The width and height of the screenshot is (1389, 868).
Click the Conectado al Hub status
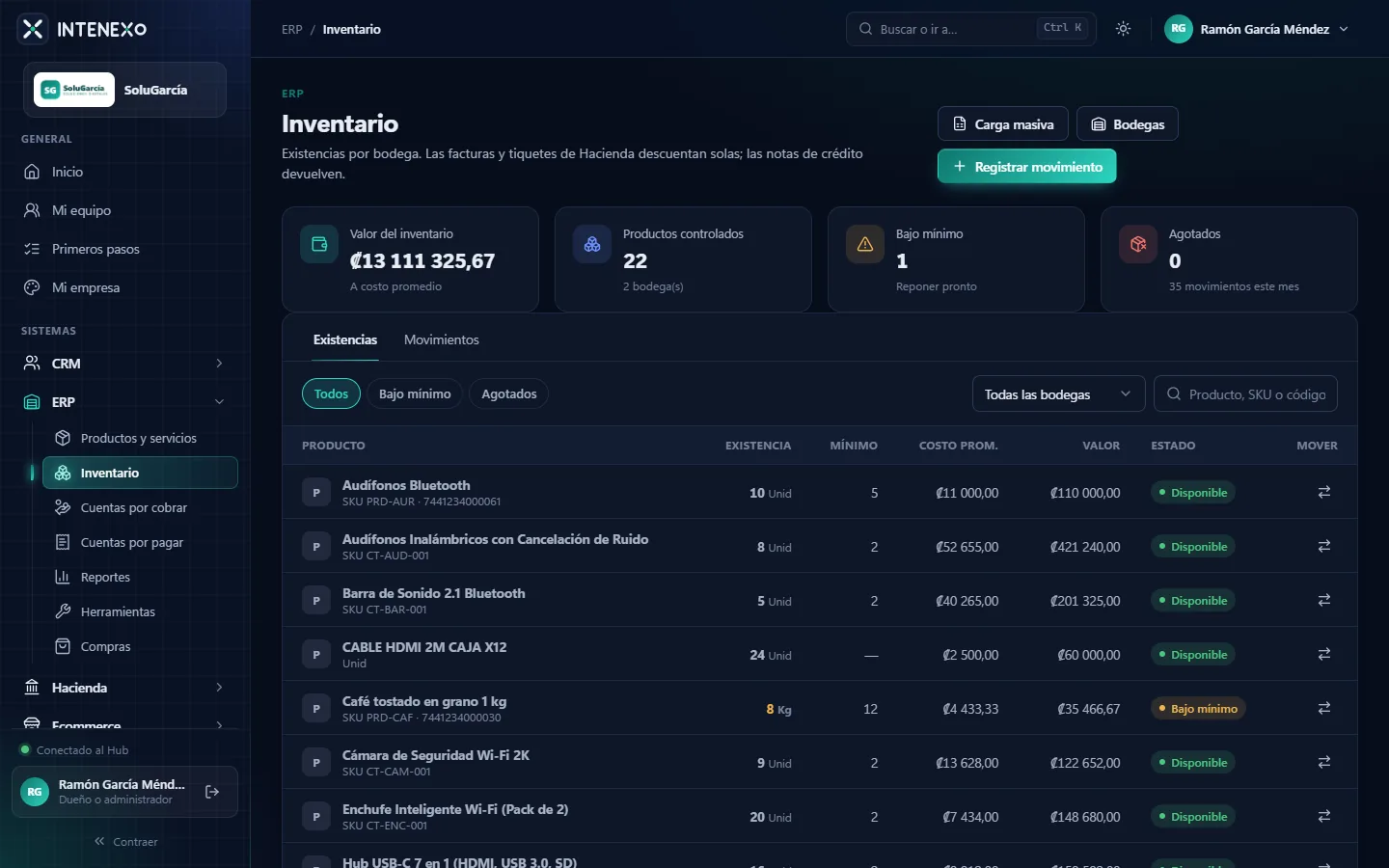point(74,749)
